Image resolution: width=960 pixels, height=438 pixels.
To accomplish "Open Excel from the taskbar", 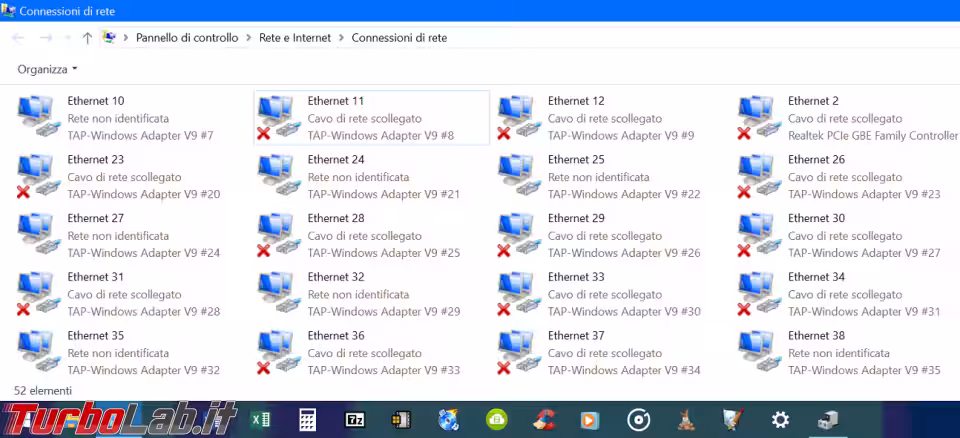I will [261, 420].
